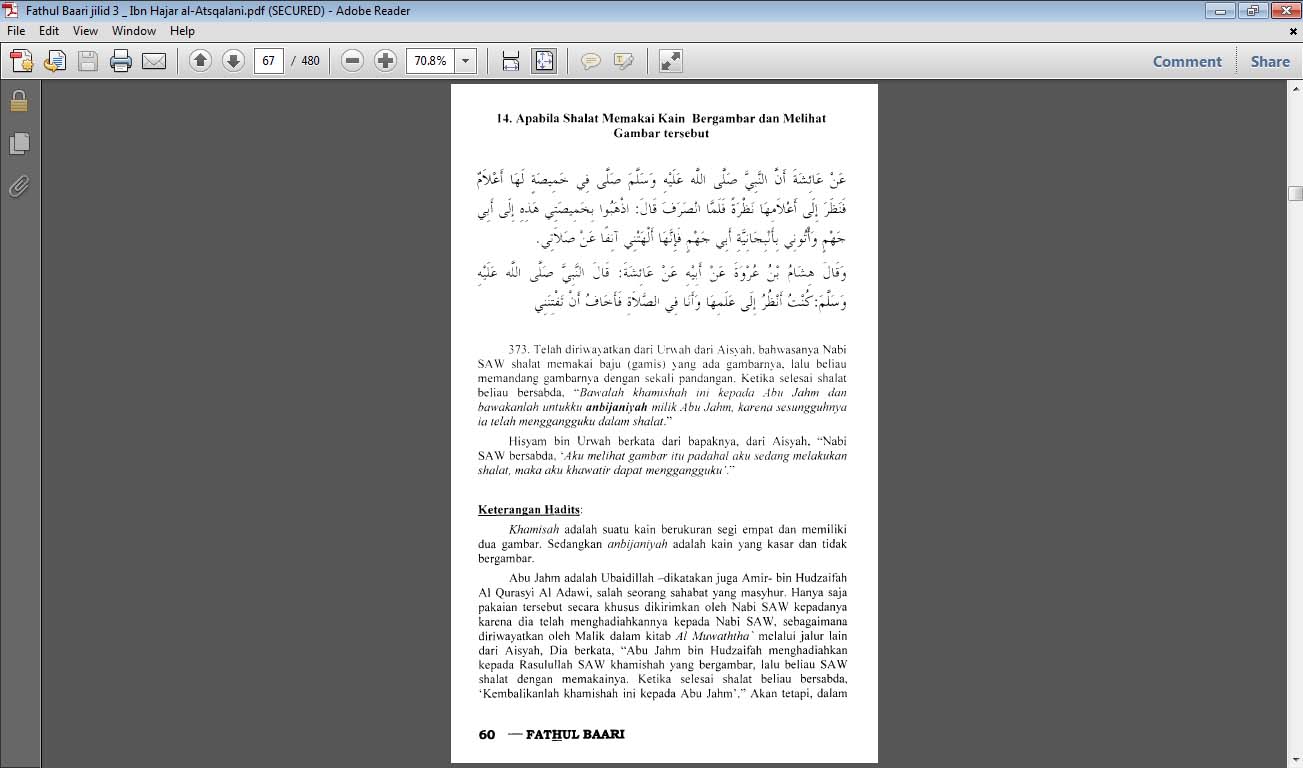Screen dimensions: 1303x768
Task: Click the email envelope icon
Action: point(154,61)
